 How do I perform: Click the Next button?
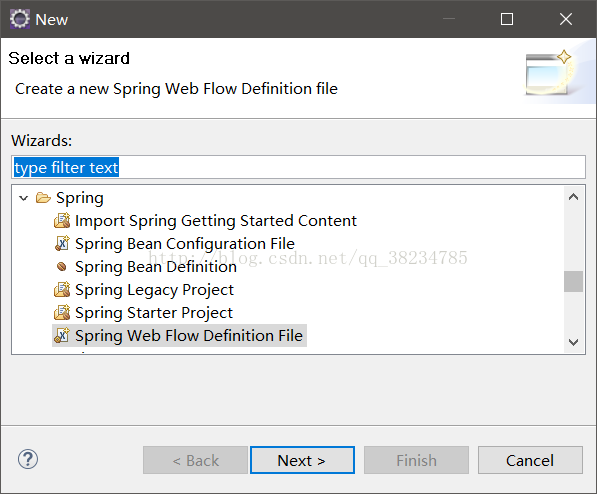(x=302, y=460)
